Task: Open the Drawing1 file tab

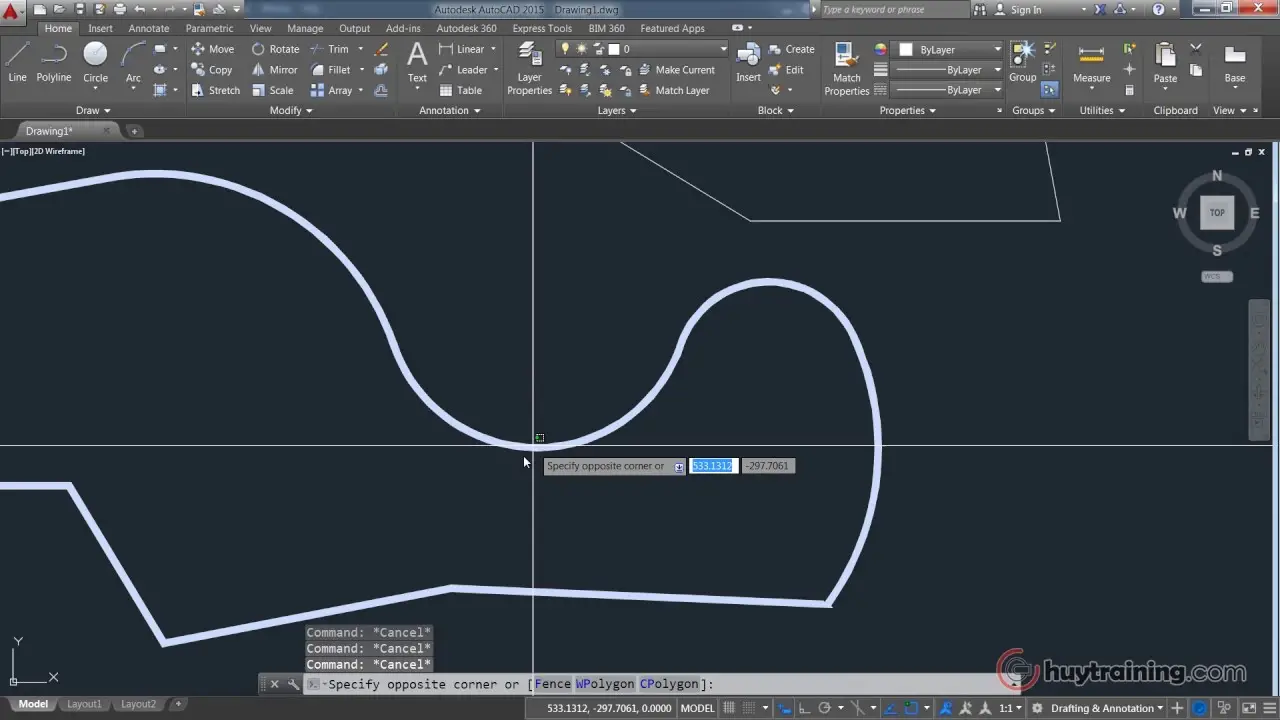Action: 49,131
